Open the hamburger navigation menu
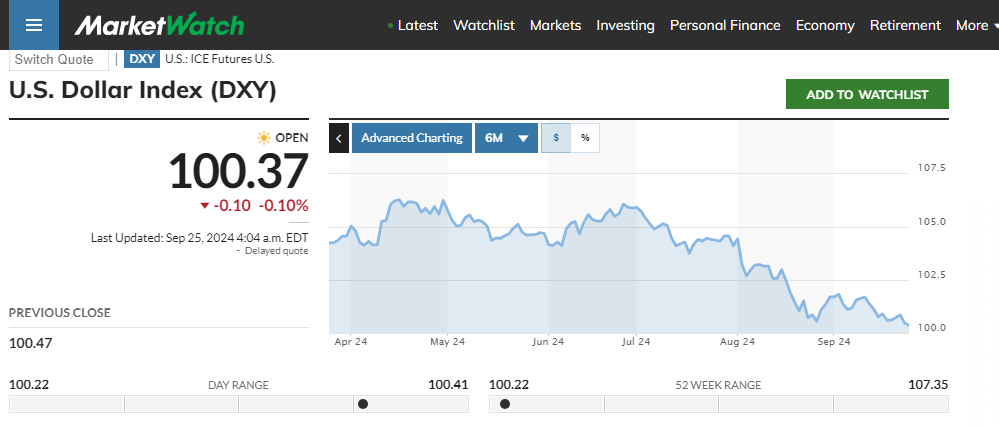Viewport: 999px width, 428px height. [x=34, y=25]
